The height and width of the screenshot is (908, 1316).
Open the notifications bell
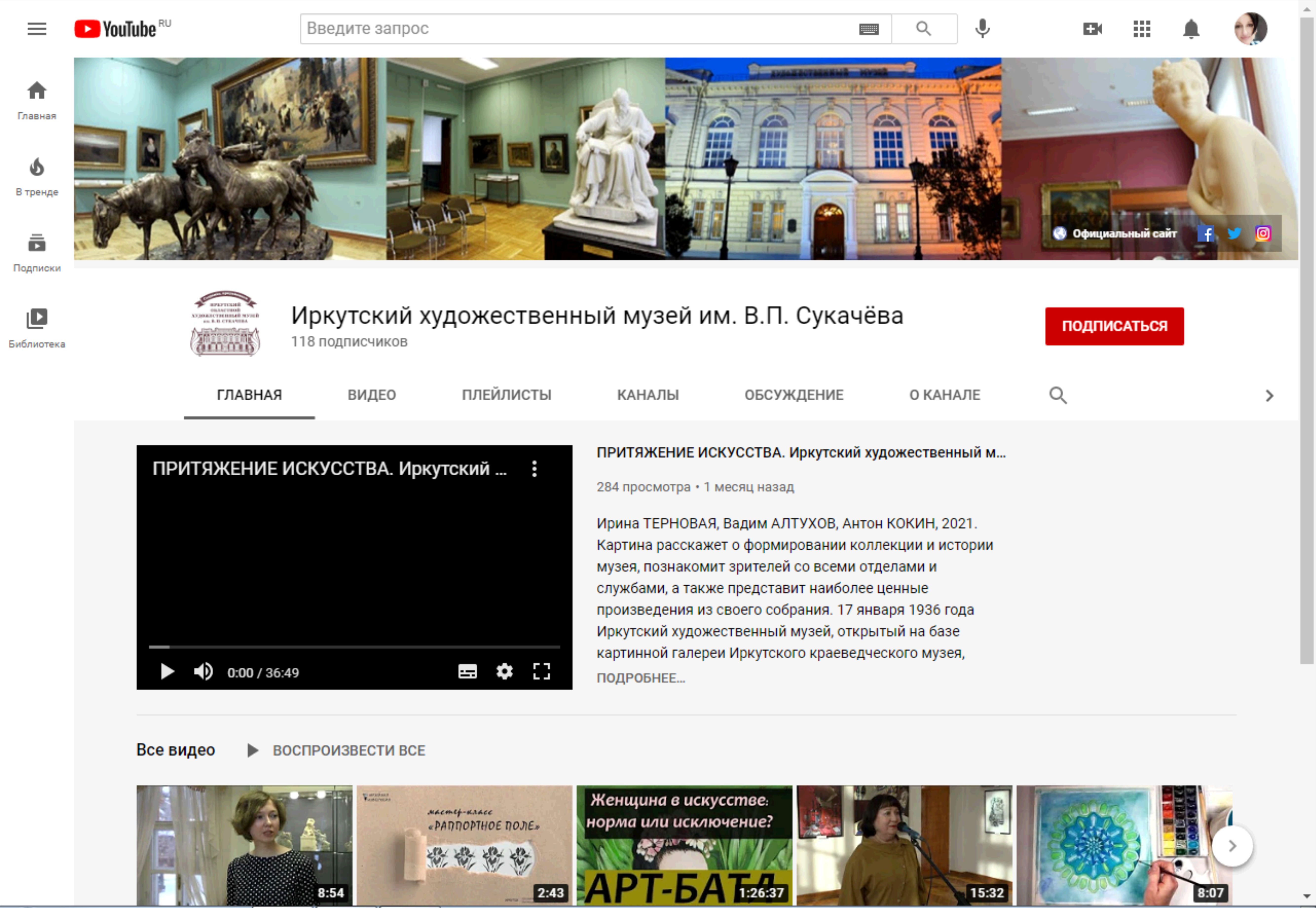1191,28
